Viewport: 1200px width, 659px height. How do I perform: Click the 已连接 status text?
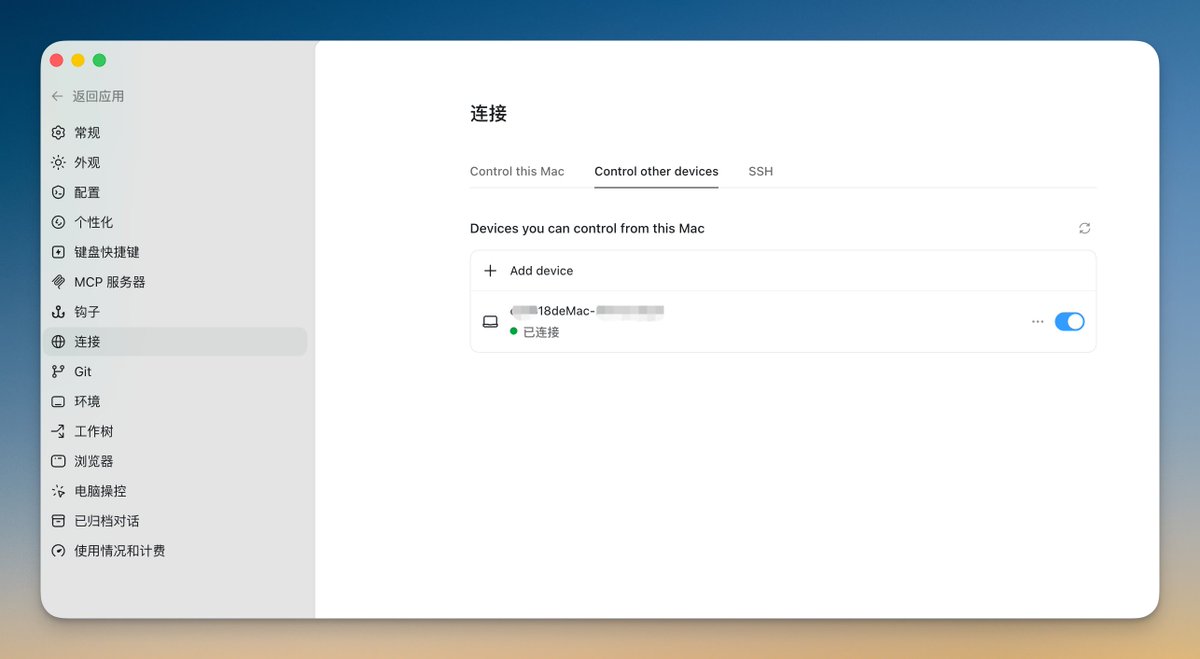pos(541,332)
